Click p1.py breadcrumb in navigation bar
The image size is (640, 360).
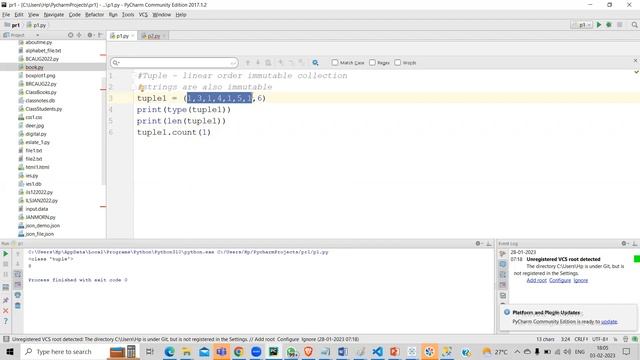[37, 25]
